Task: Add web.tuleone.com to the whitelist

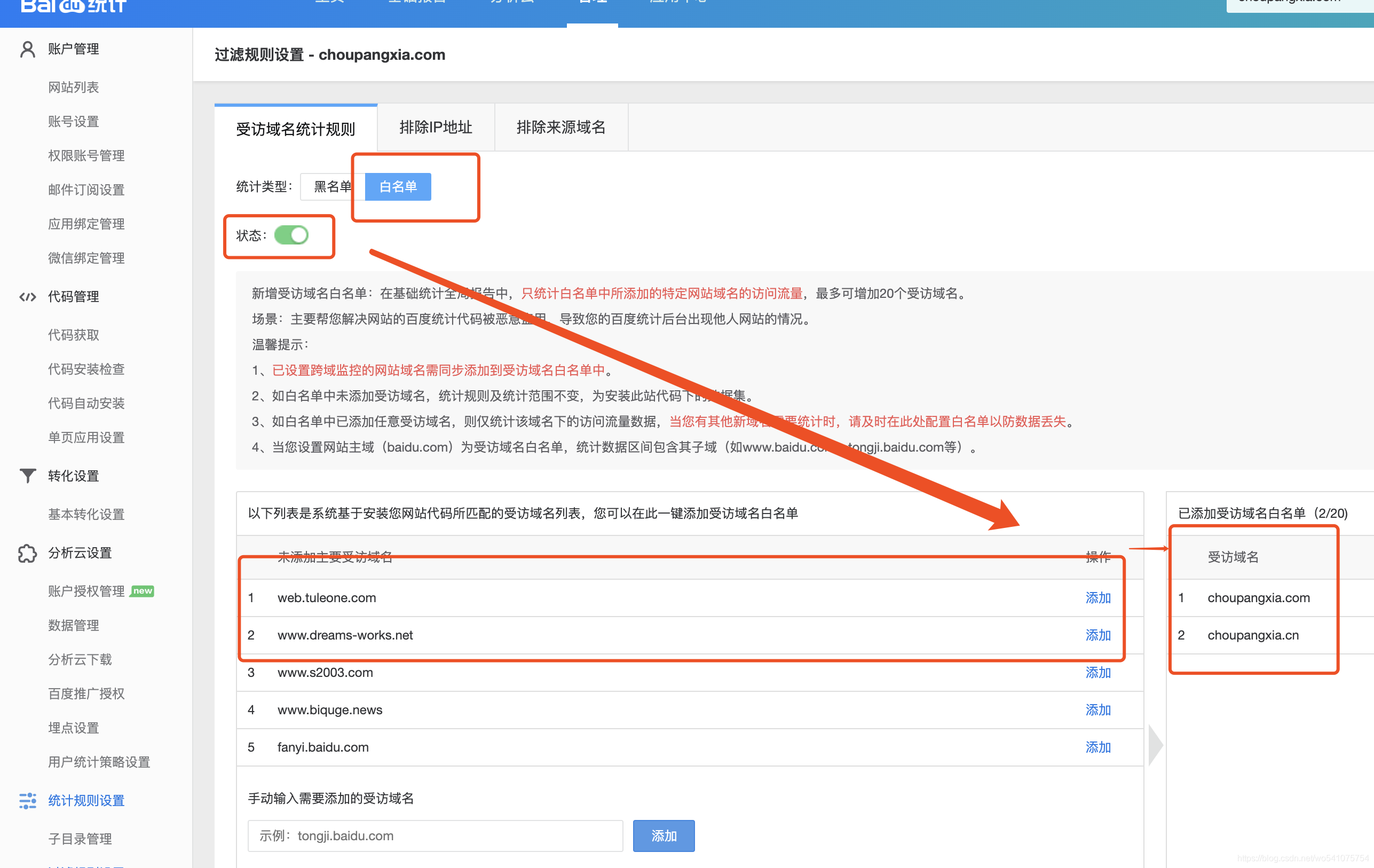Action: 1097,597
